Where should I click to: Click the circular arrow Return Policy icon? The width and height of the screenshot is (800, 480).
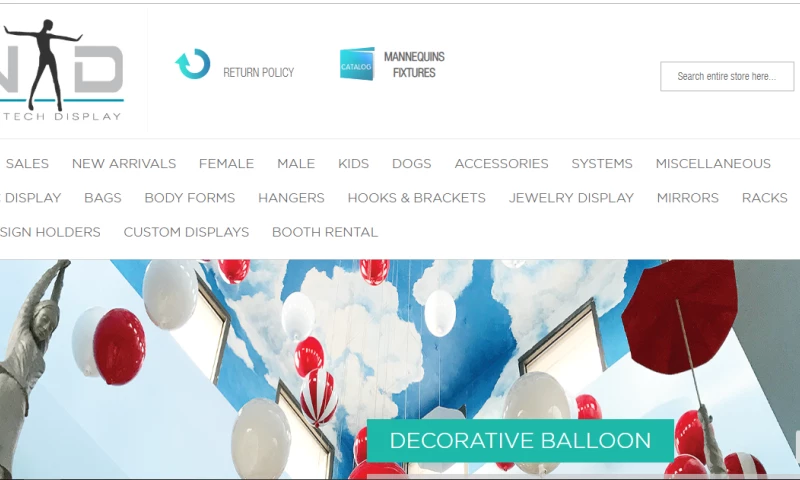[193, 64]
